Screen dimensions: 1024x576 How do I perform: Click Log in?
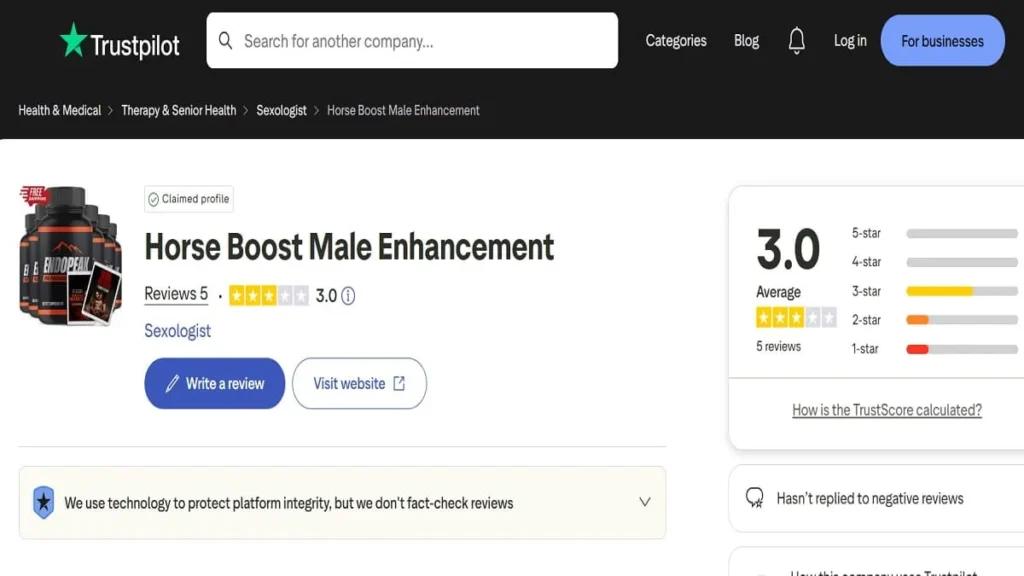pos(850,40)
